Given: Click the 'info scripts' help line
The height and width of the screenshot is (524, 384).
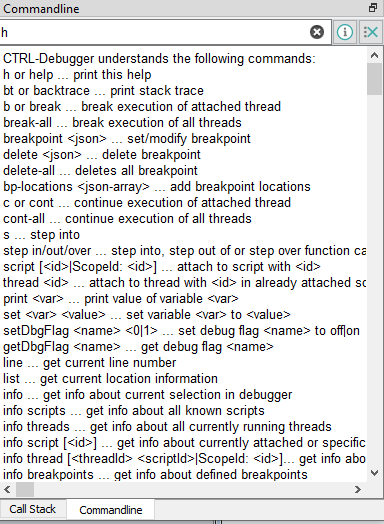Looking at the screenshot, I should click(134, 411).
